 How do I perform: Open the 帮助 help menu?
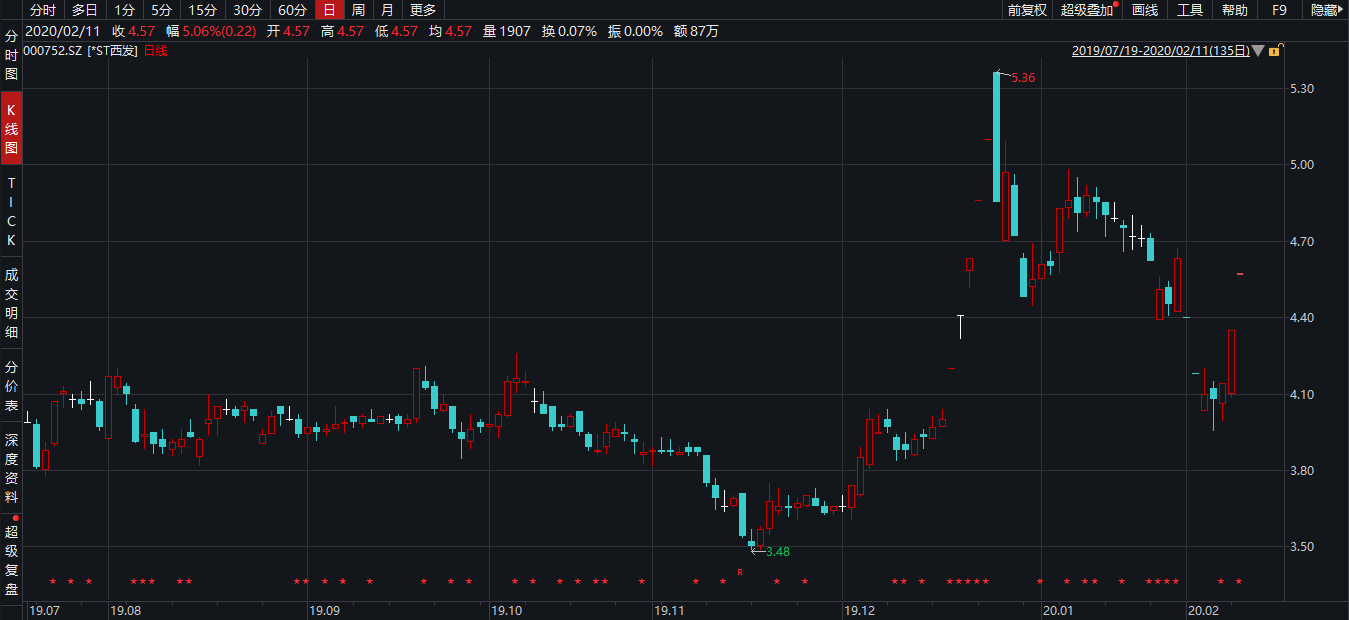[x=1235, y=10]
